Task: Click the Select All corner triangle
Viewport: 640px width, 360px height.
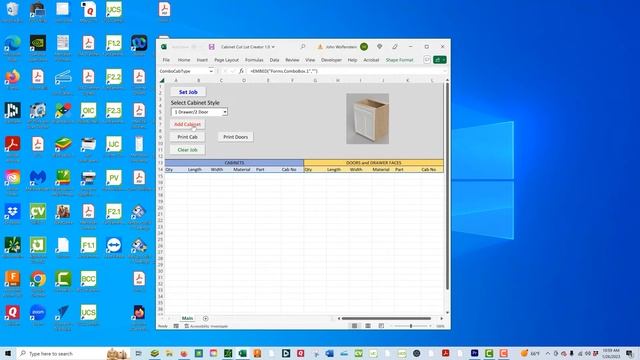Action: click(162, 80)
